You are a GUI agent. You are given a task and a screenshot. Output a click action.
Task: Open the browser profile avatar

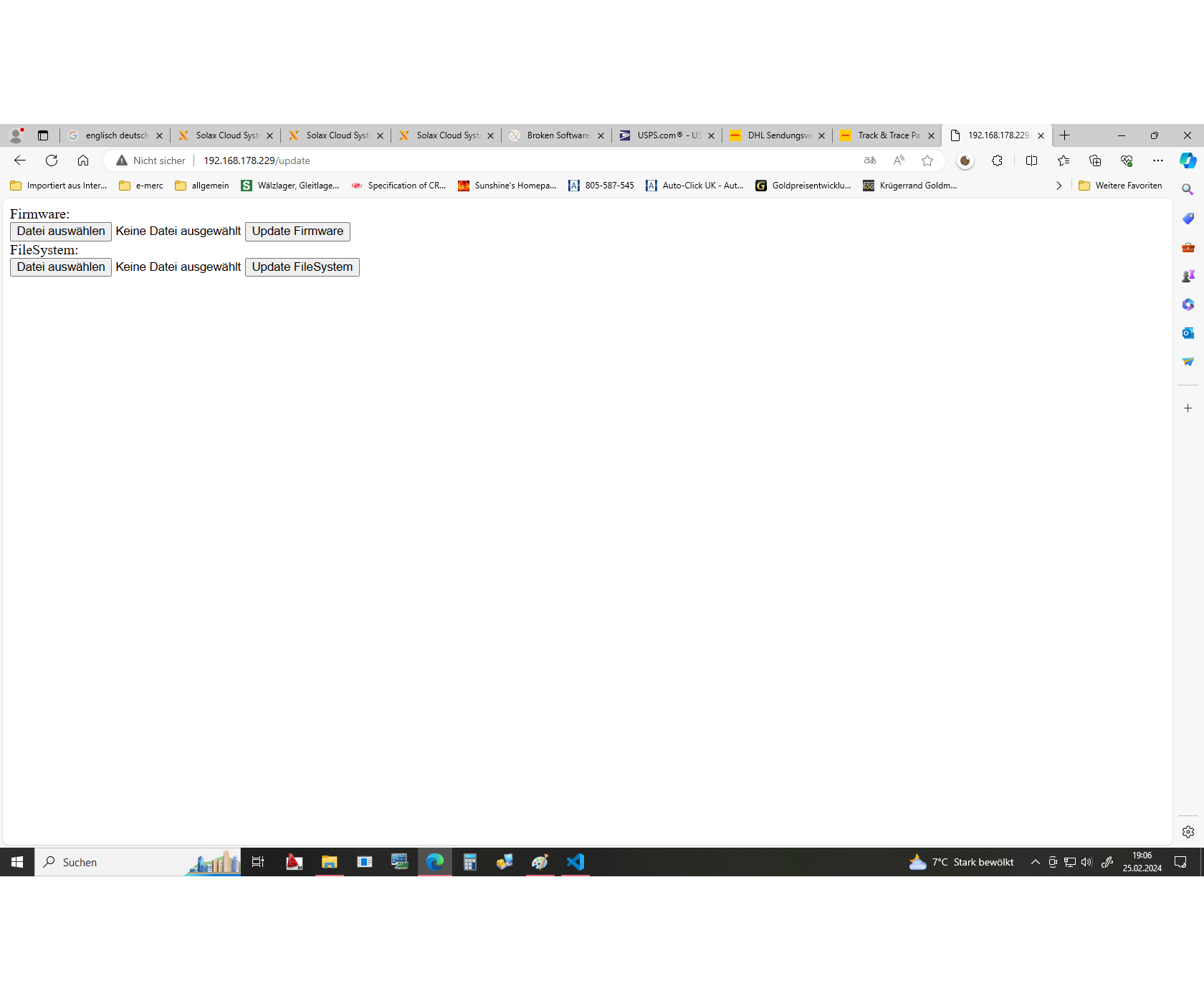pyautogui.click(x=16, y=135)
